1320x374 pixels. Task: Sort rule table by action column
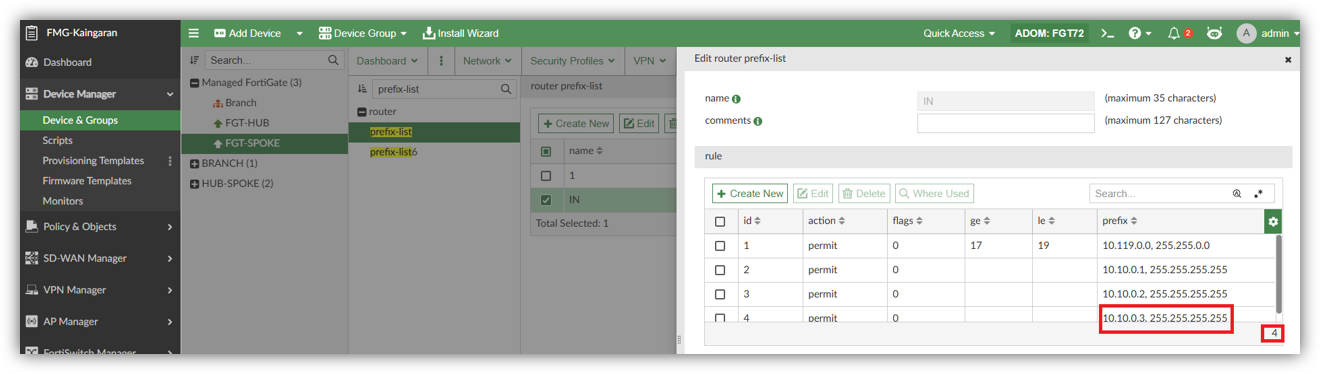[843, 221]
